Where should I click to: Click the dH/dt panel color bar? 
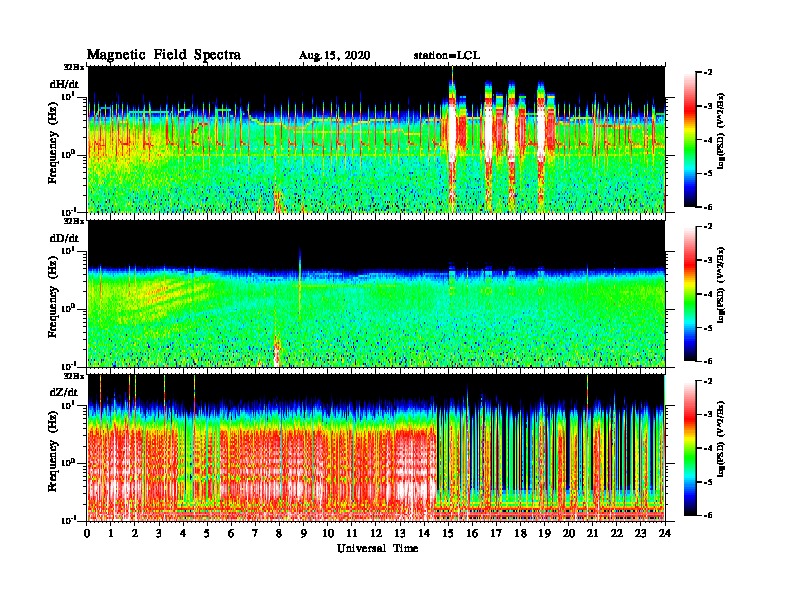[690, 140]
